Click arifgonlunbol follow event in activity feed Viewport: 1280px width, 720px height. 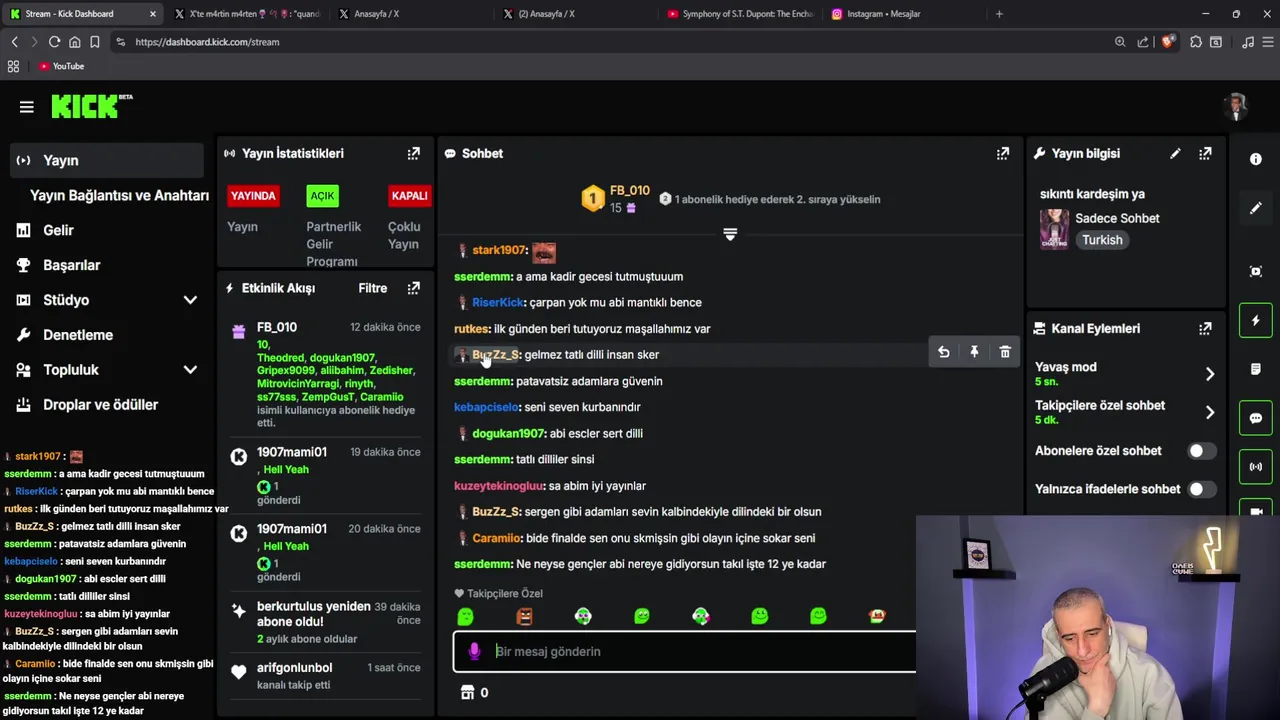point(324,676)
